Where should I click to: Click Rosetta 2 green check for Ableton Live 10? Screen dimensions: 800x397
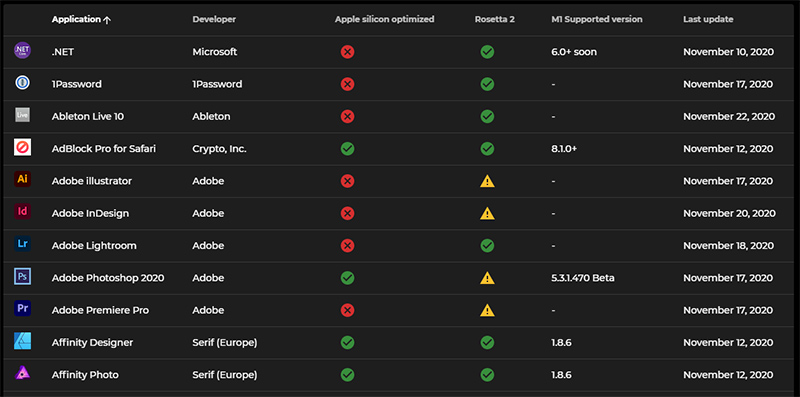(487, 116)
